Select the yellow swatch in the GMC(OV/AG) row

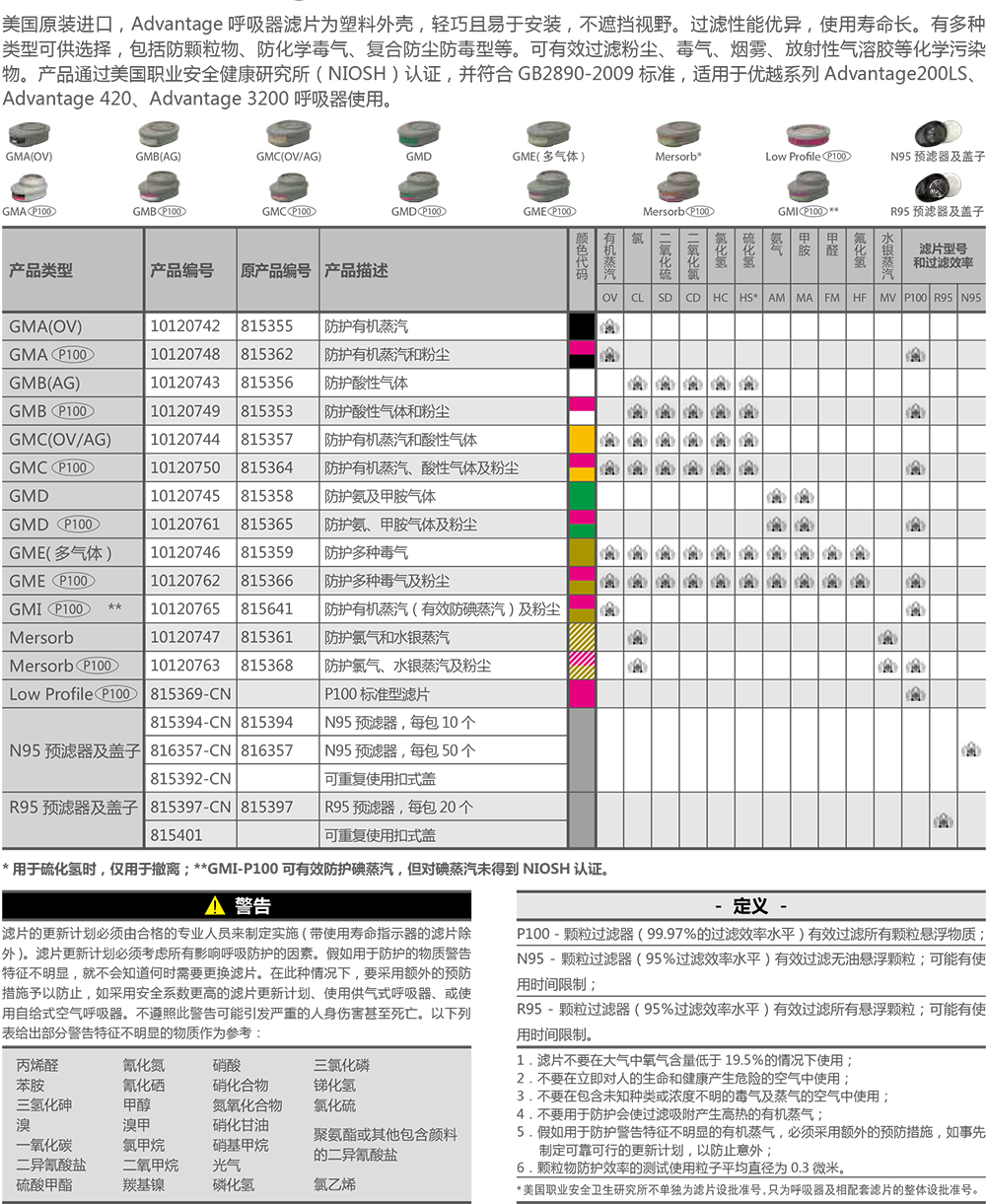[x=582, y=440]
